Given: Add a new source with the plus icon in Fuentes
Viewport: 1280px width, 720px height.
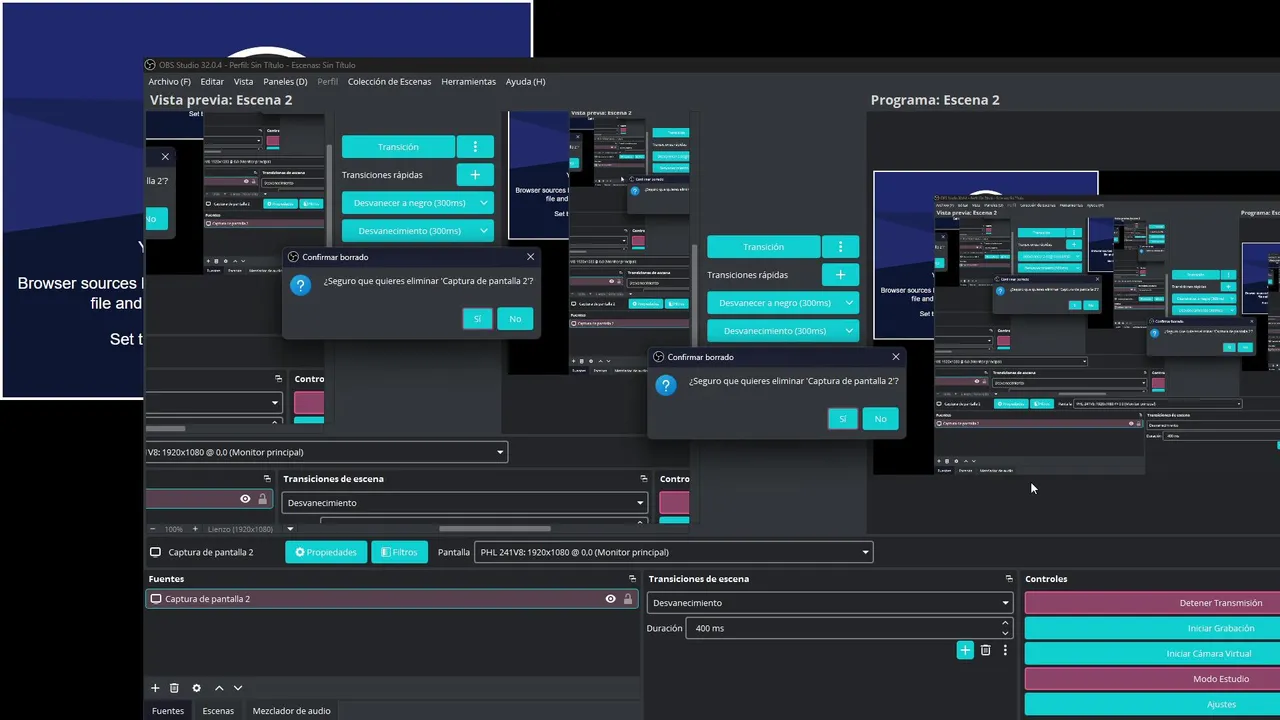Looking at the screenshot, I should pos(155,688).
